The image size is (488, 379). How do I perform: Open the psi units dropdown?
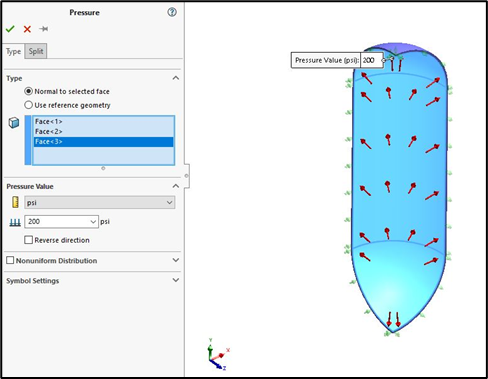point(100,202)
